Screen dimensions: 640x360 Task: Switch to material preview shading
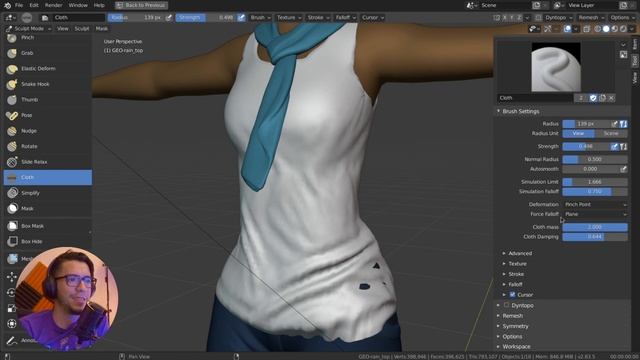(x=615, y=29)
